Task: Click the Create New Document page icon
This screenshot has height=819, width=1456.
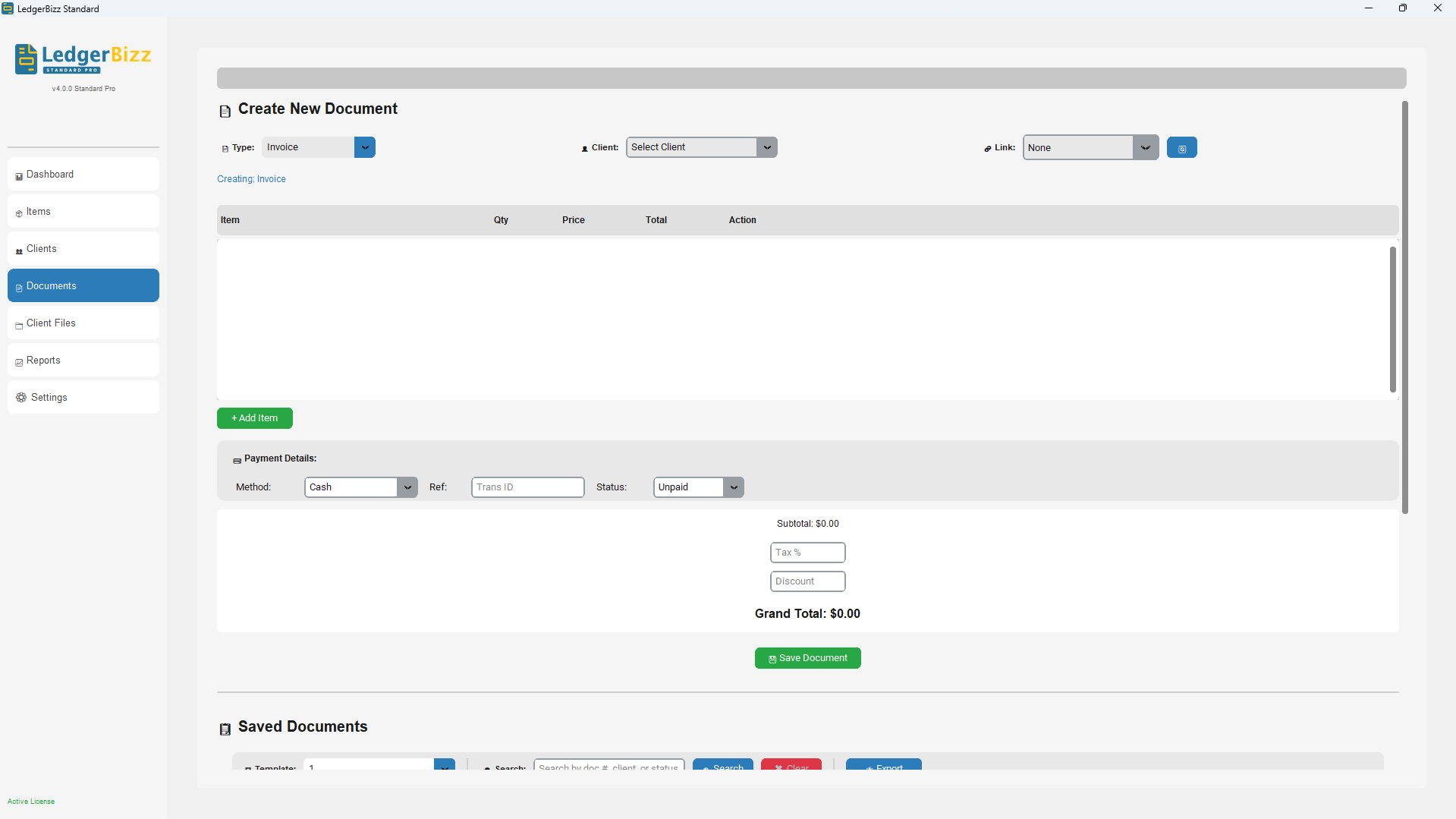Action: click(x=225, y=112)
